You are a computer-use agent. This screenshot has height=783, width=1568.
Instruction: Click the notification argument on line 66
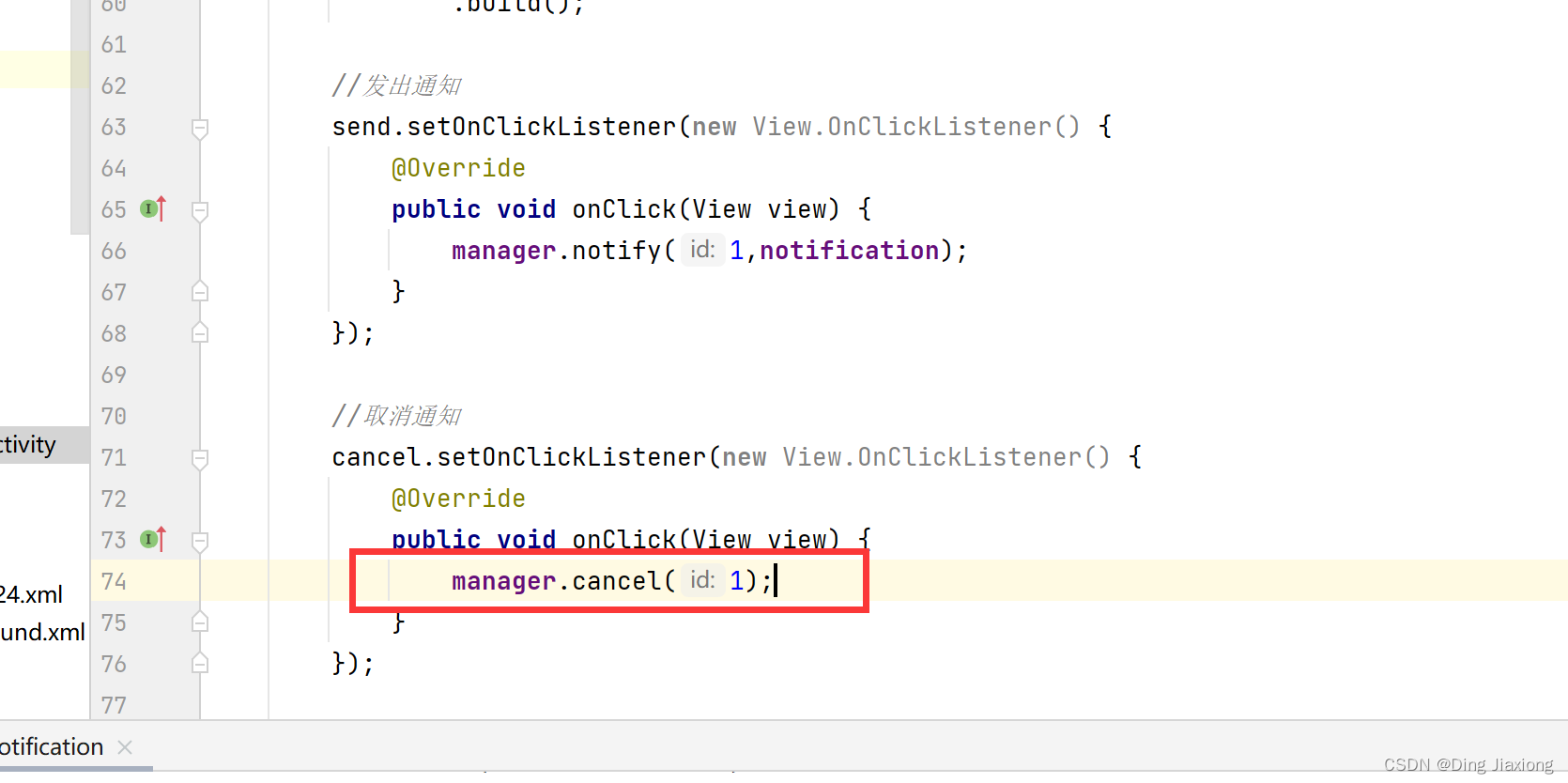[850, 251]
